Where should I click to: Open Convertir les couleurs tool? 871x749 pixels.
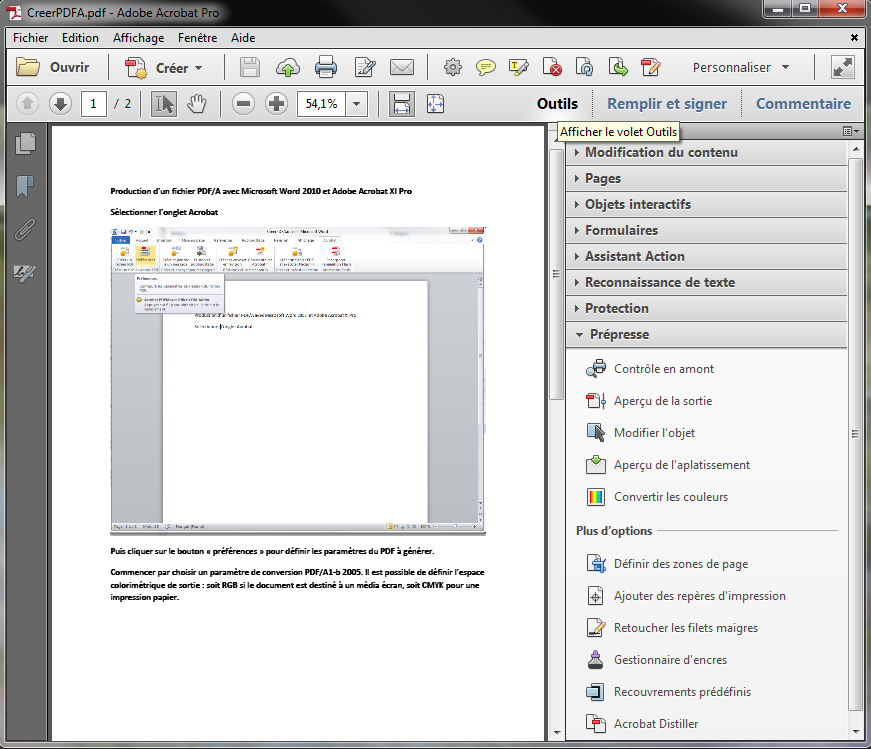[670, 497]
